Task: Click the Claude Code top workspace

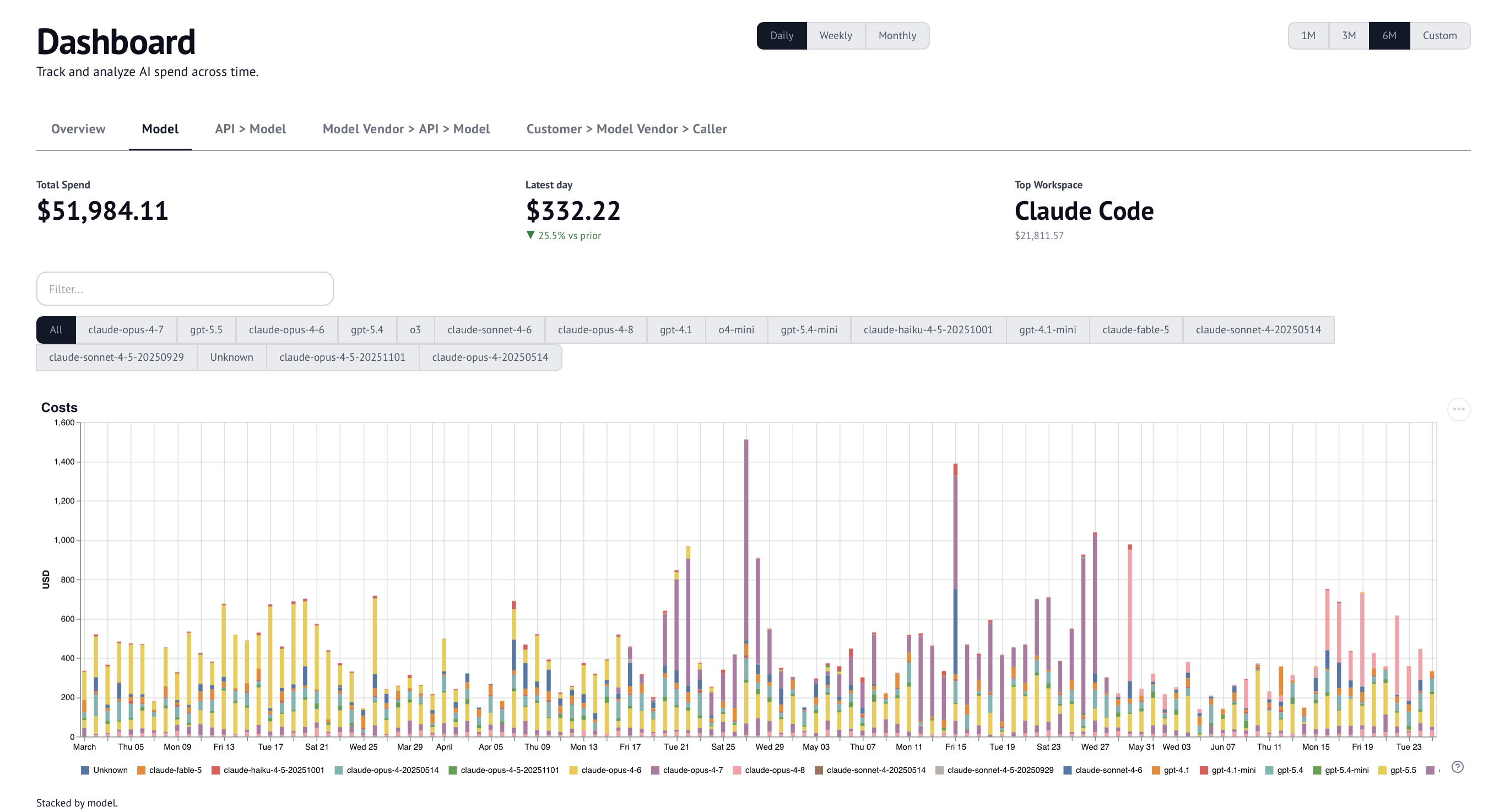Action: click(1084, 210)
